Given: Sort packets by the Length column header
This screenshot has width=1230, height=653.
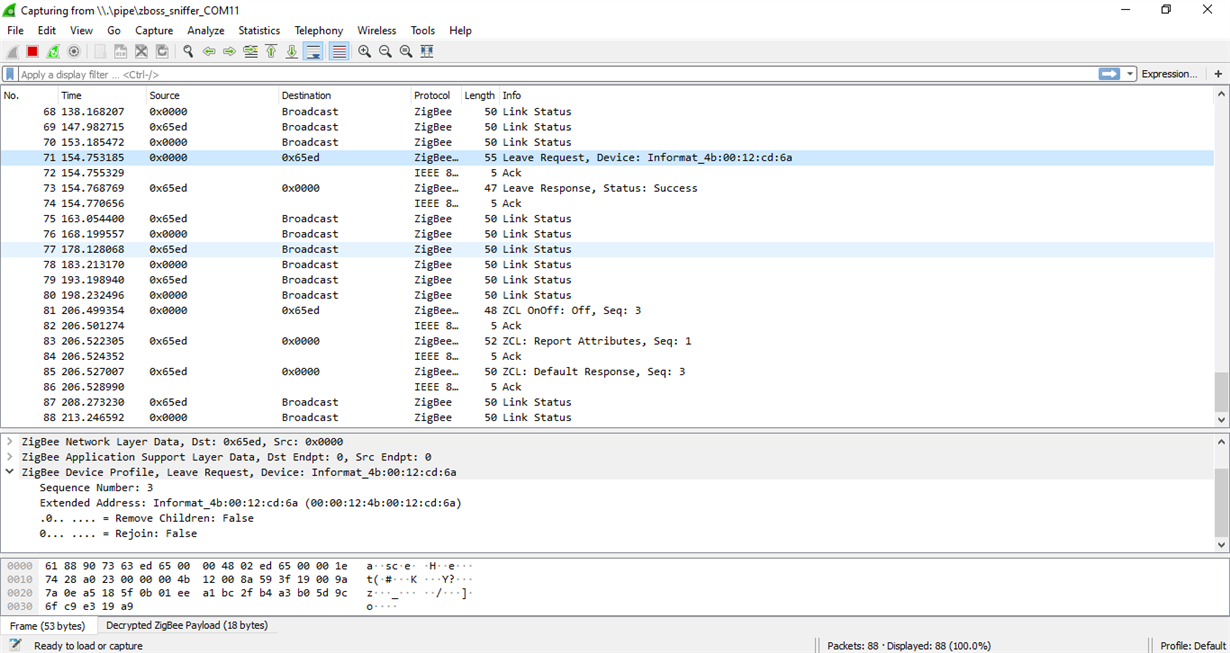Looking at the screenshot, I should (479, 95).
